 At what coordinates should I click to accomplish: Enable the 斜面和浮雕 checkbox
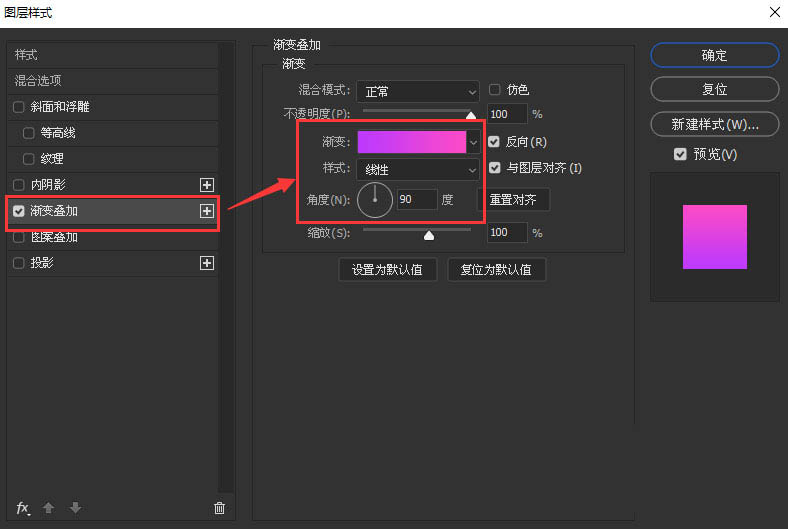tap(19, 107)
